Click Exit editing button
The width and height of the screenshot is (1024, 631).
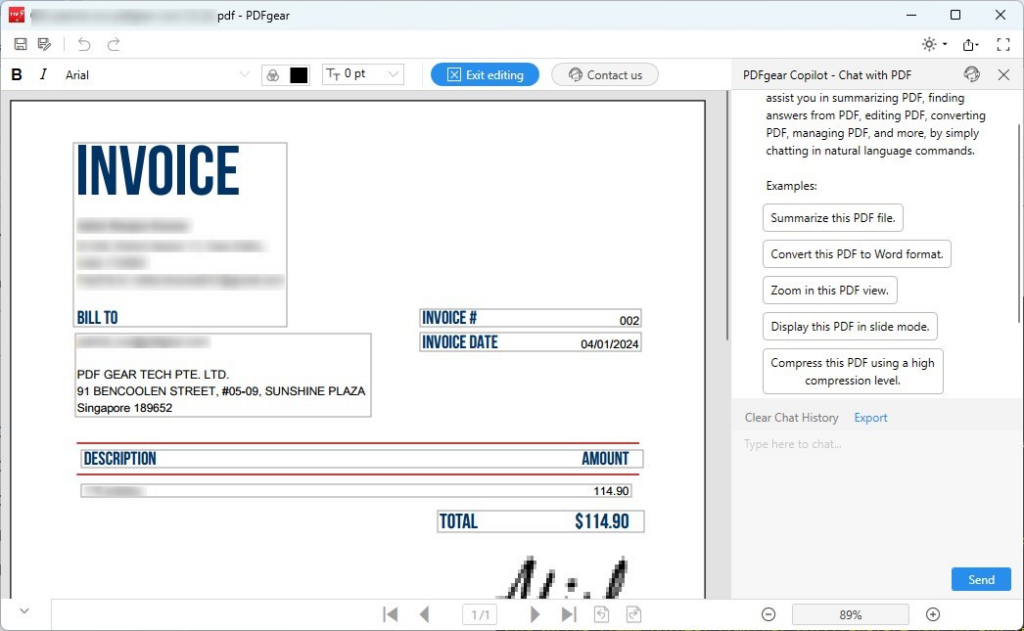(x=485, y=74)
